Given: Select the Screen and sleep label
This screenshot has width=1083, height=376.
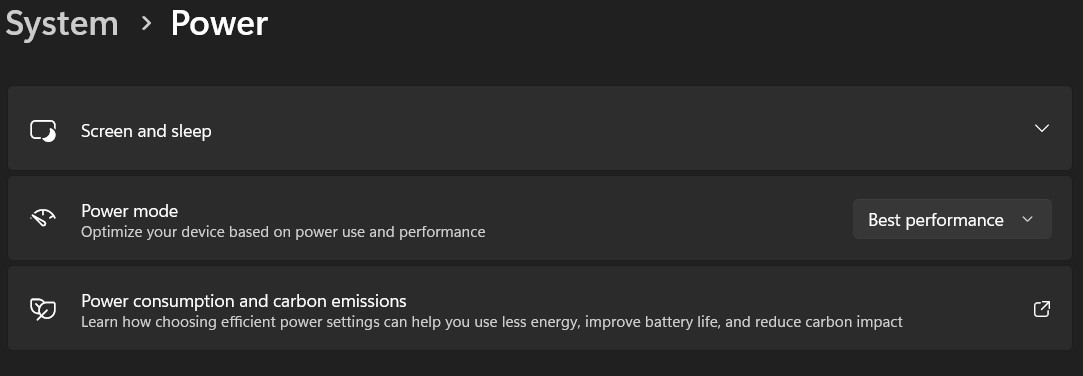Looking at the screenshot, I should tap(146, 131).
